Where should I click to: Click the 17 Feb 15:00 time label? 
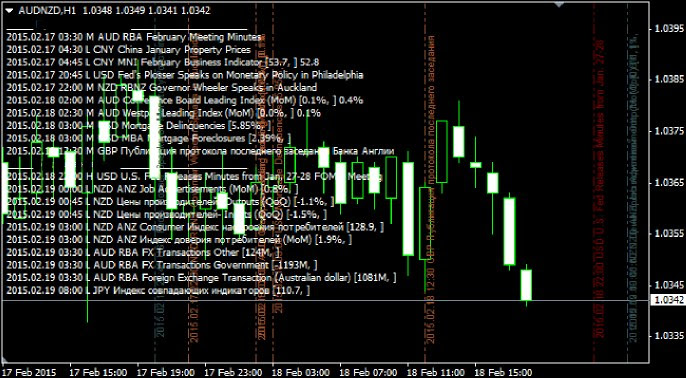point(98,372)
